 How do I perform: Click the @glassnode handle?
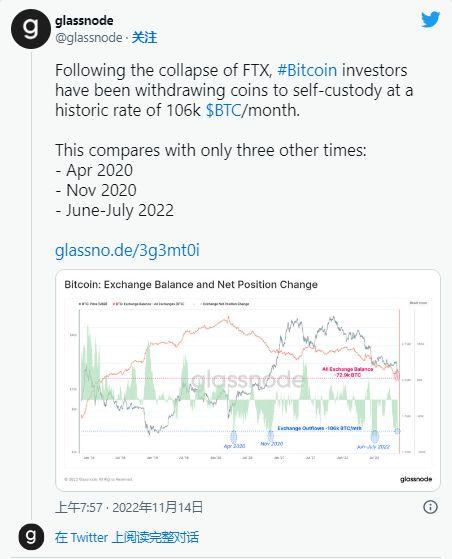(89, 37)
